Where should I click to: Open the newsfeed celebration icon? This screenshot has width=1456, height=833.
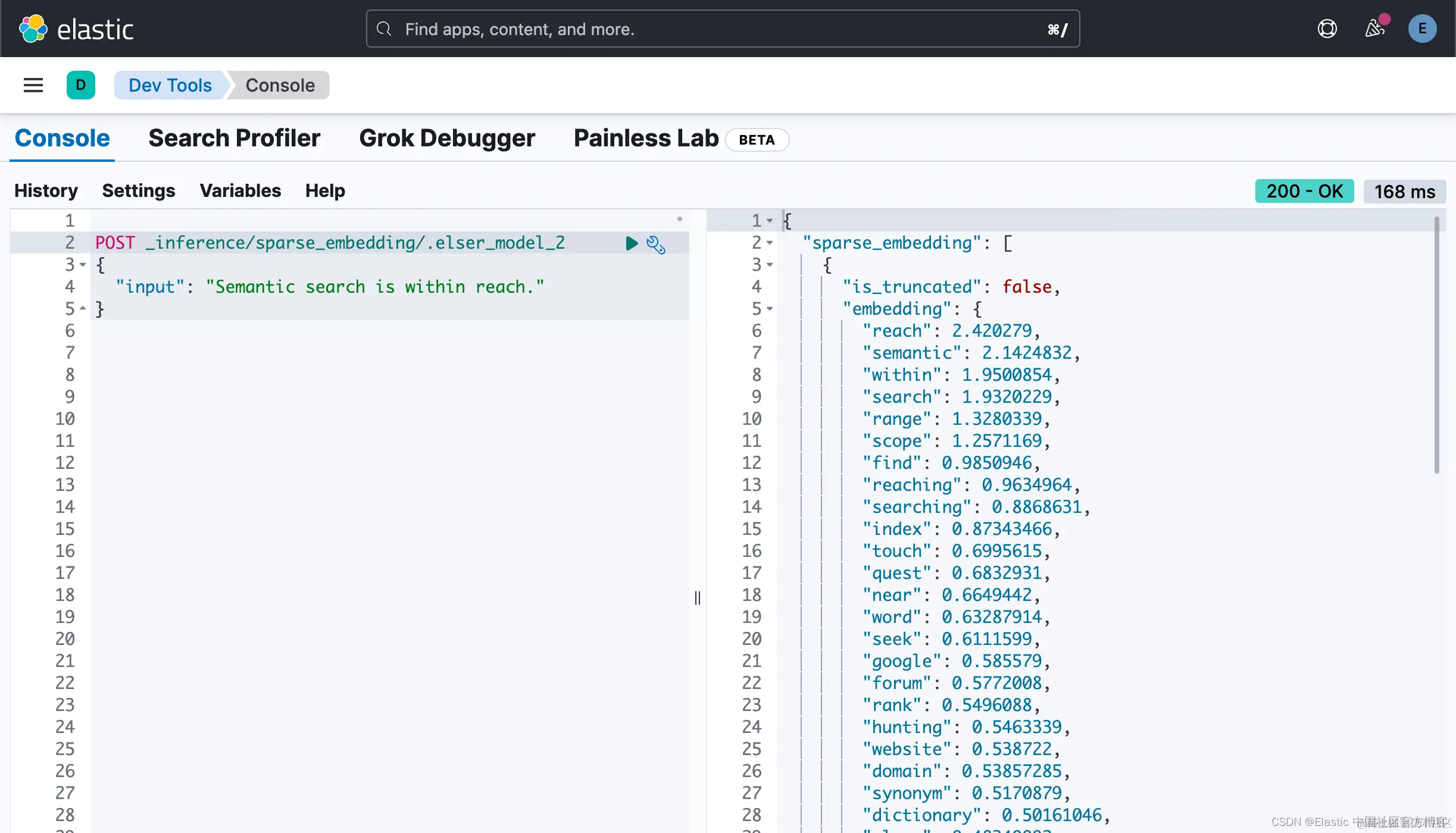[x=1374, y=29]
